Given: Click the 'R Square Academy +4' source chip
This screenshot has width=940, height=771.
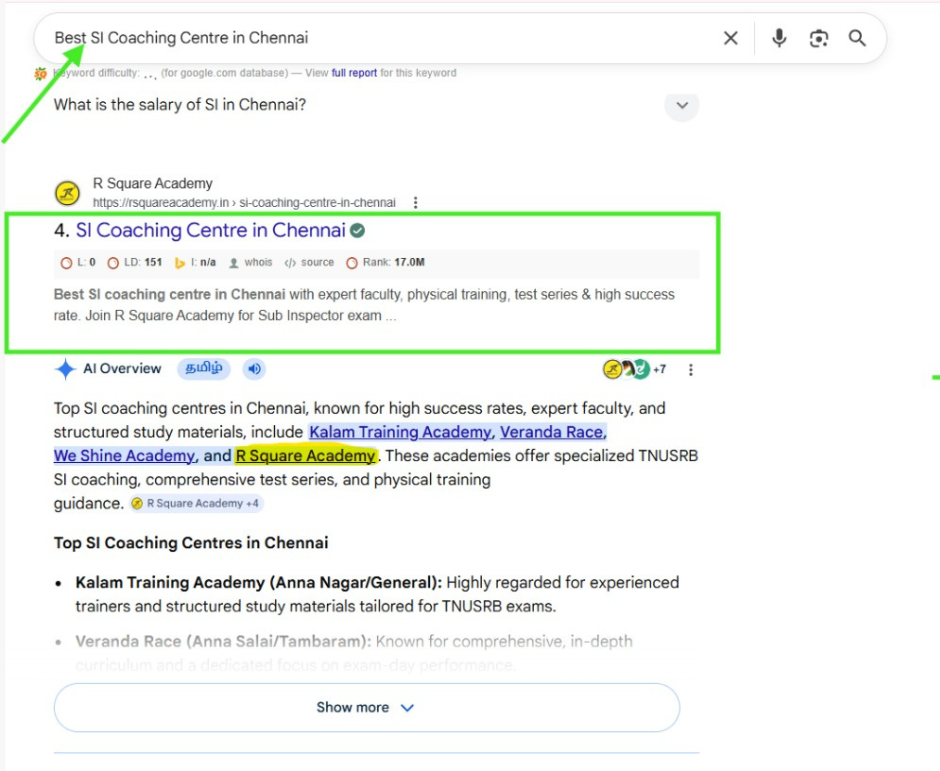Looking at the screenshot, I should [x=197, y=504].
